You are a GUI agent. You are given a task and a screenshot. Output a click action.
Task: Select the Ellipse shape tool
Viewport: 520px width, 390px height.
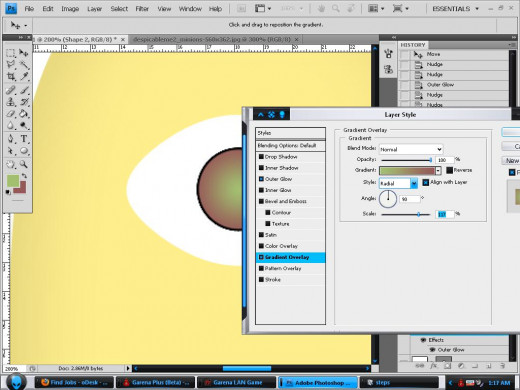(24, 151)
